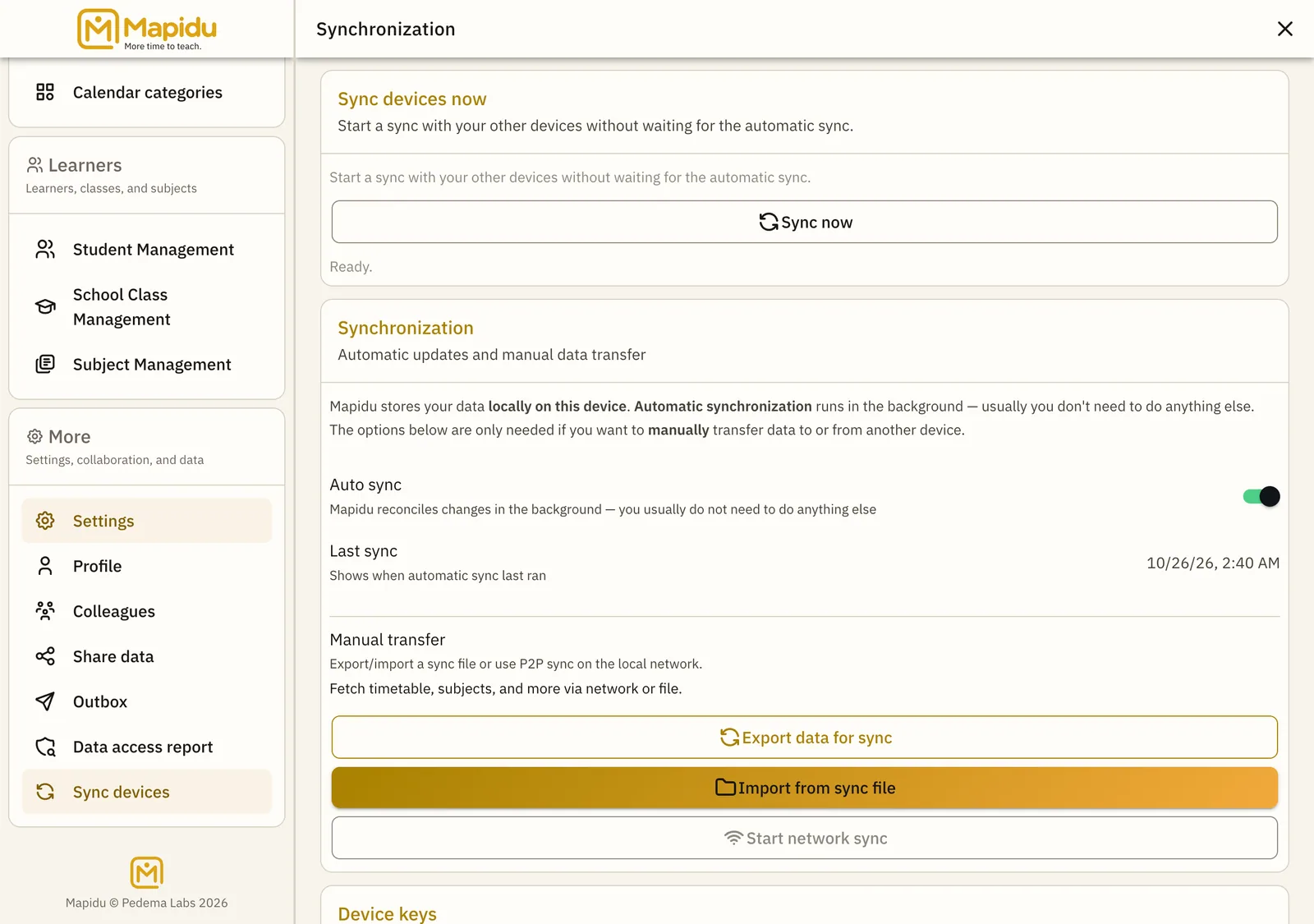Open the Profile page
Screen dimensions: 1314x924
tap(147, 566)
